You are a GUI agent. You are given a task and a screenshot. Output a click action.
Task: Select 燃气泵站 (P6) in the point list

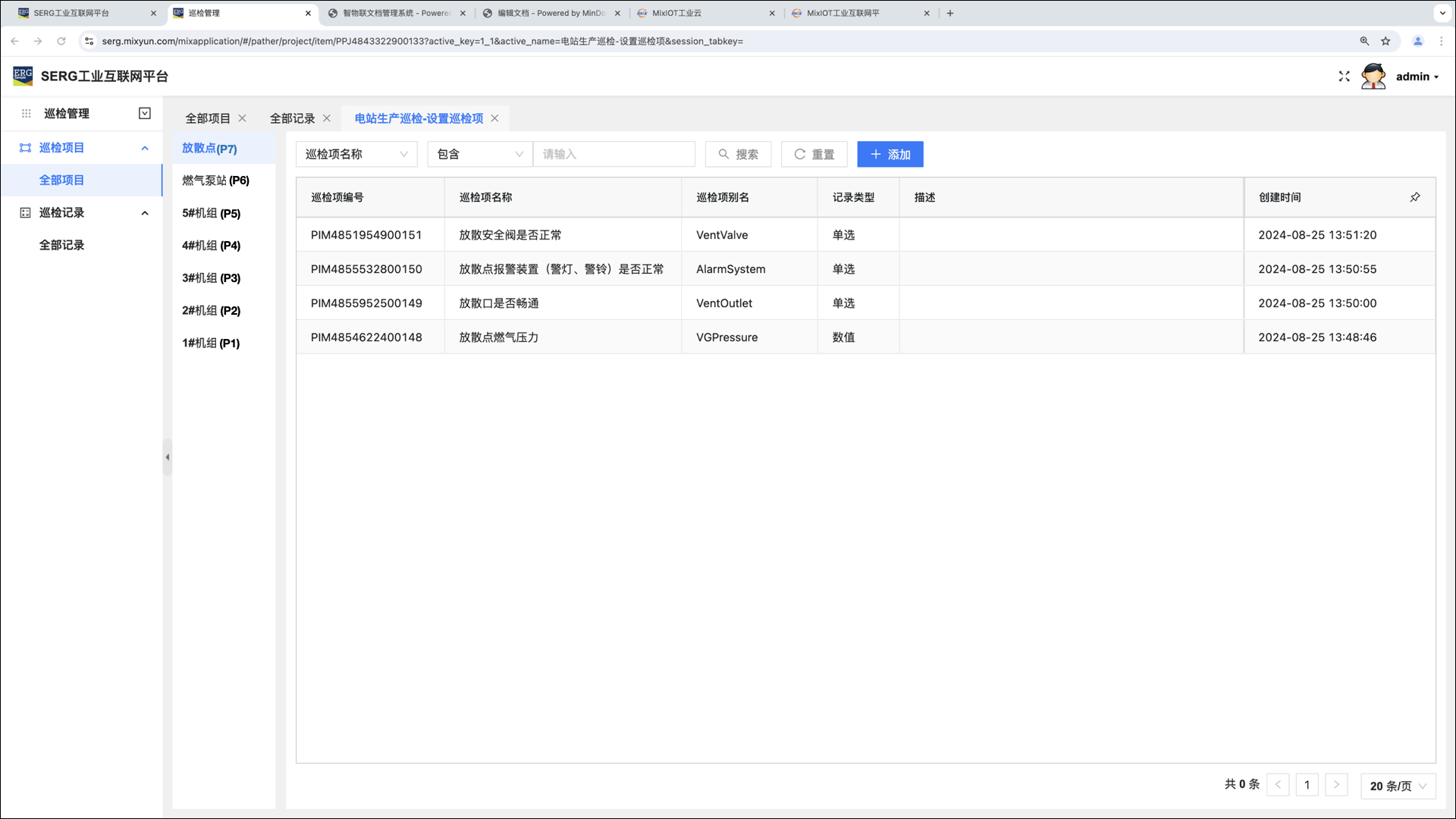pyautogui.click(x=215, y=180)
